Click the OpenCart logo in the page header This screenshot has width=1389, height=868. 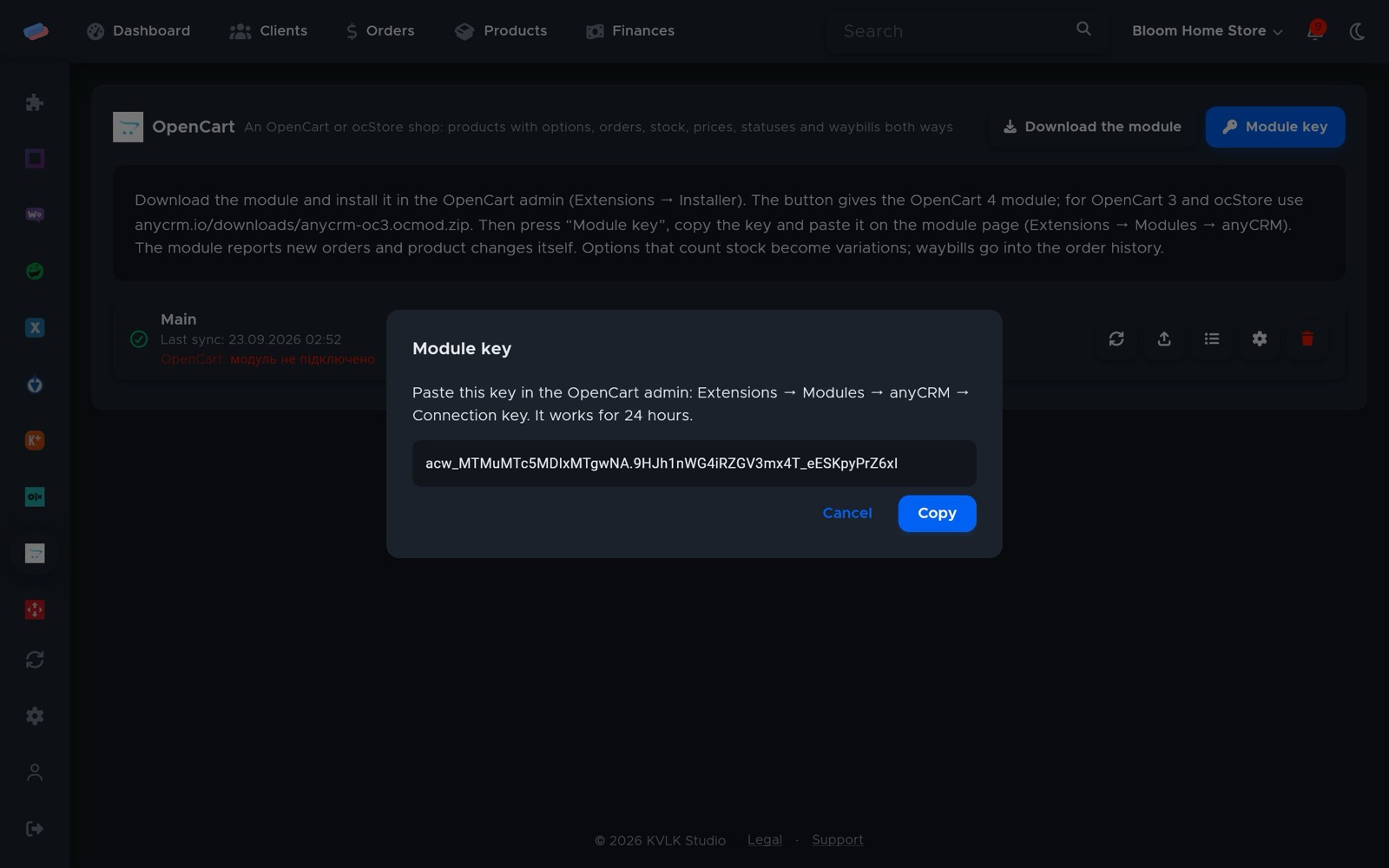[128, 127]
